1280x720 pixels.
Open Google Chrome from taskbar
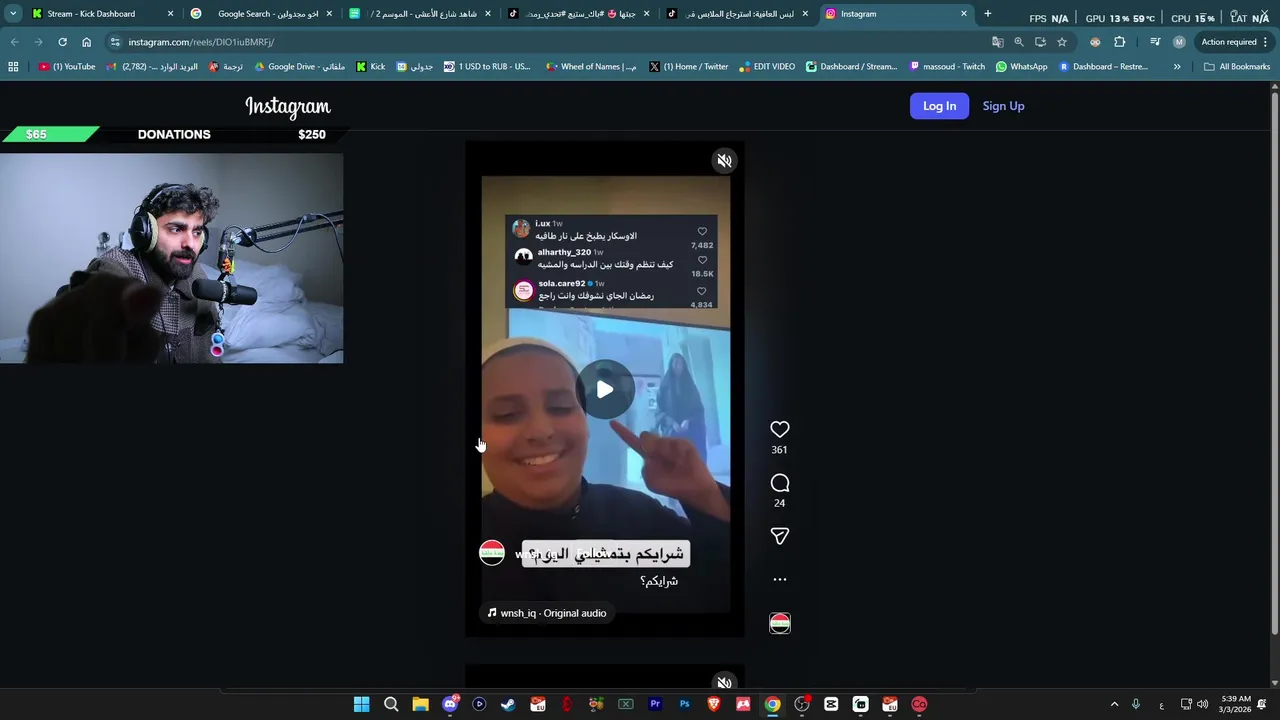tap(772, 704)
